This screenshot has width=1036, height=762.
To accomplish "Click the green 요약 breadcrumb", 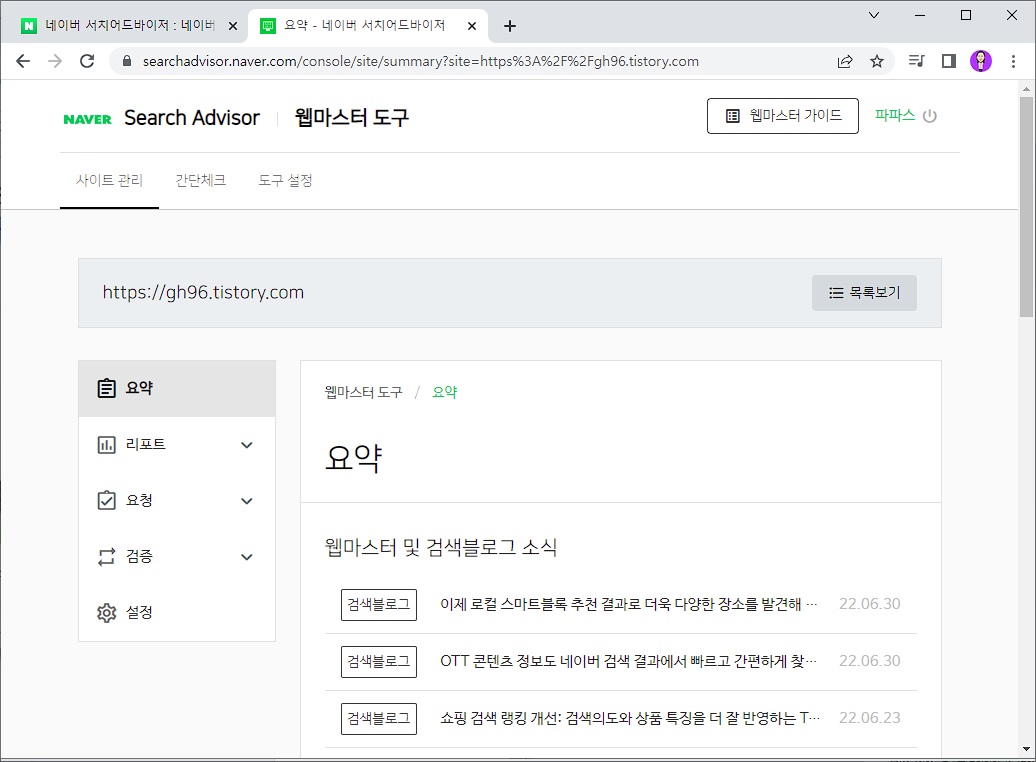I will [445, 393].
